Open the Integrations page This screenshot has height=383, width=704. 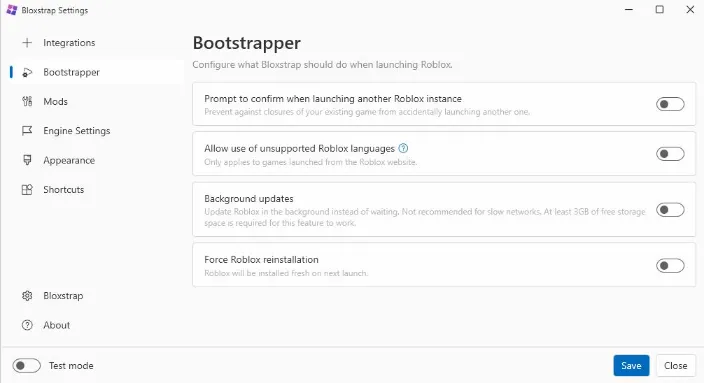[x=97, y=43]
